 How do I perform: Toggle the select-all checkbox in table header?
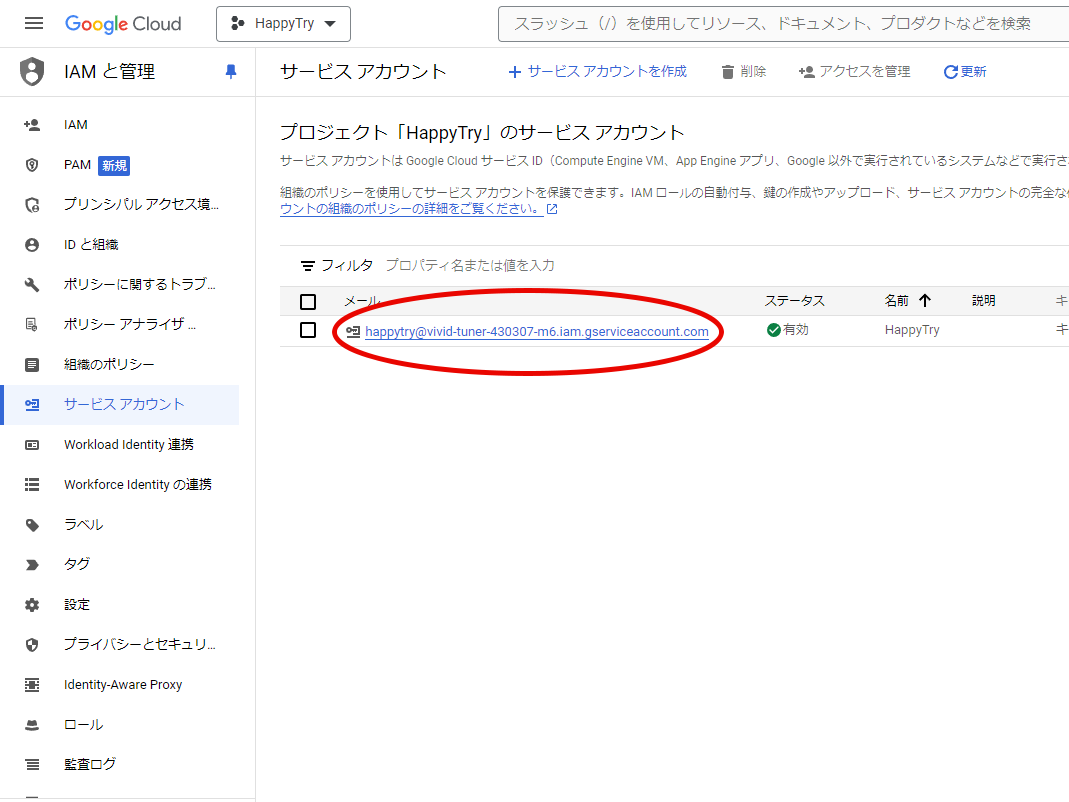point(308,302)
